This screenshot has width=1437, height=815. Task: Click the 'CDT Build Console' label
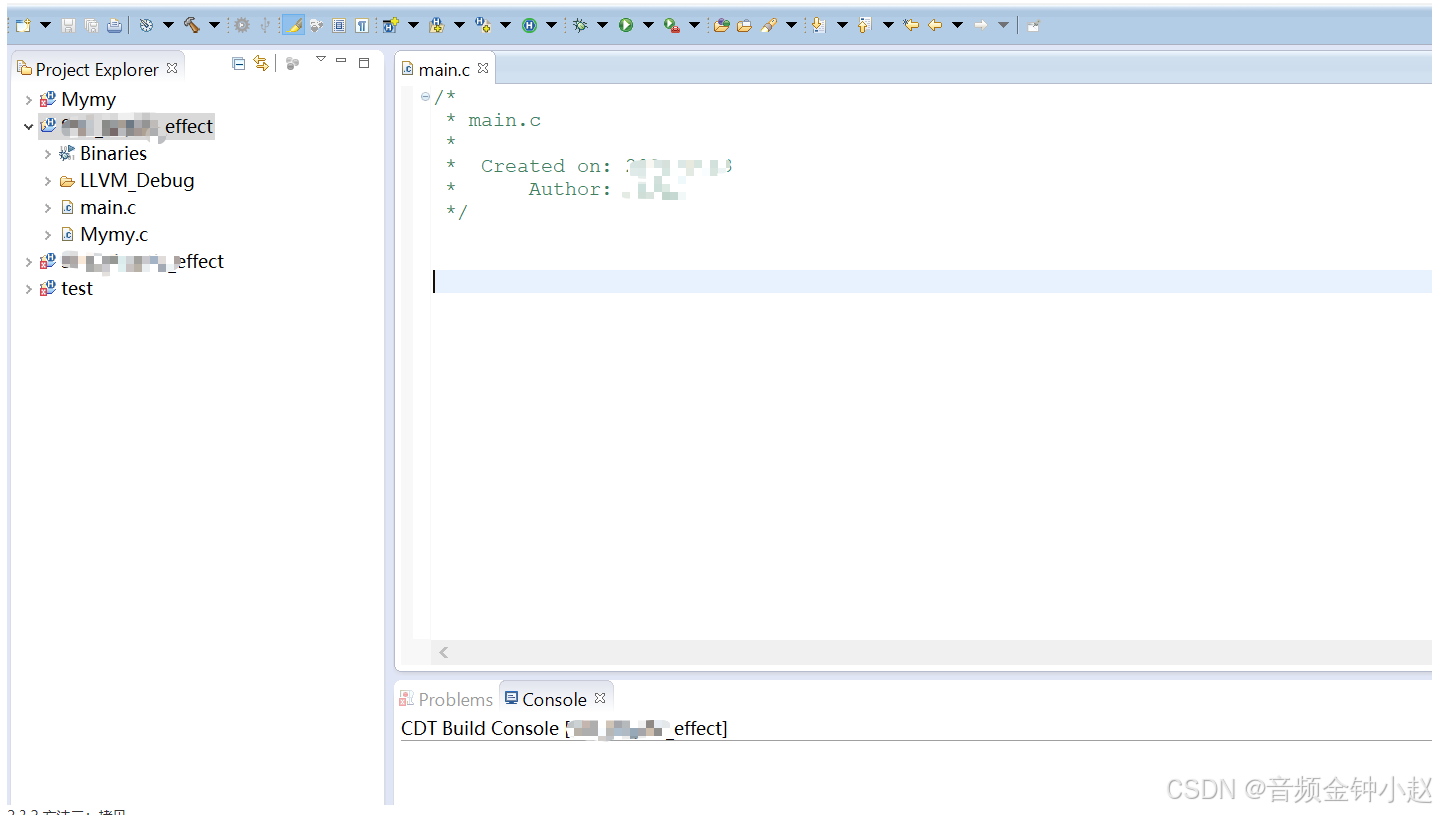point(480,729)
